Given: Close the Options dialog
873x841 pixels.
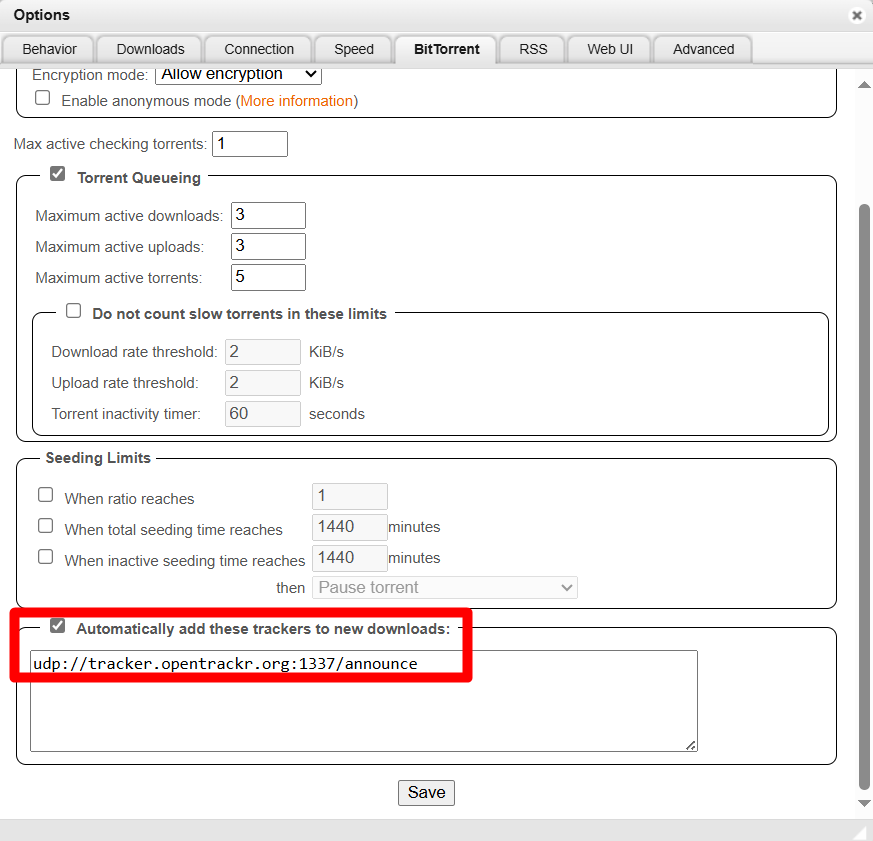Looking at the screenshot, I should coord(857,16).
